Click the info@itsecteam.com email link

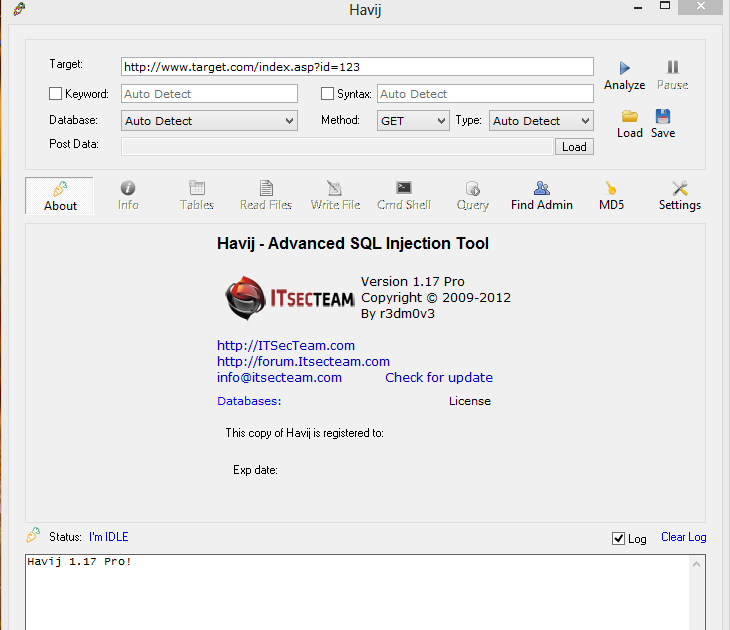279,377
